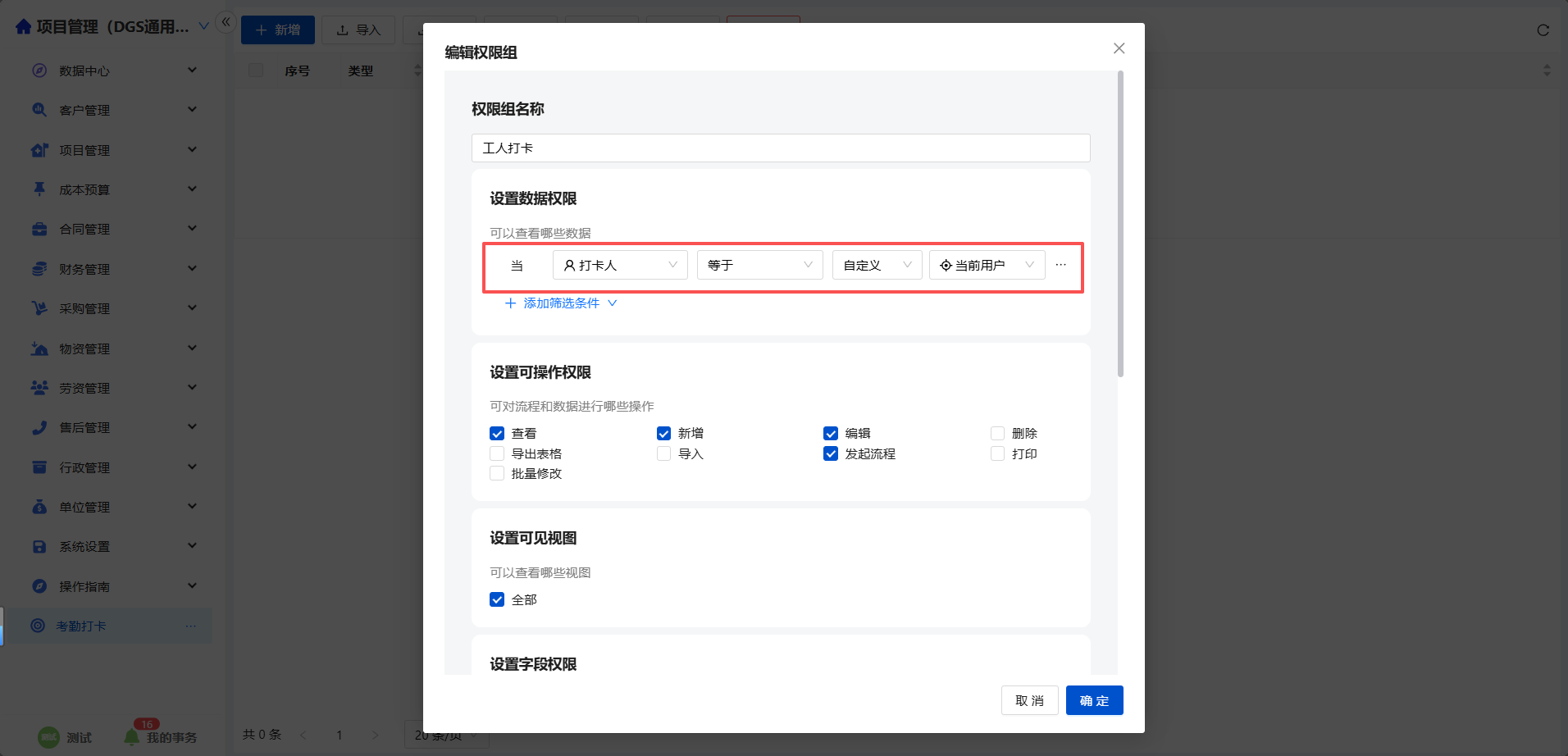Click the 我的事务 bell notification icon
1568x756 pixels.
131,737
